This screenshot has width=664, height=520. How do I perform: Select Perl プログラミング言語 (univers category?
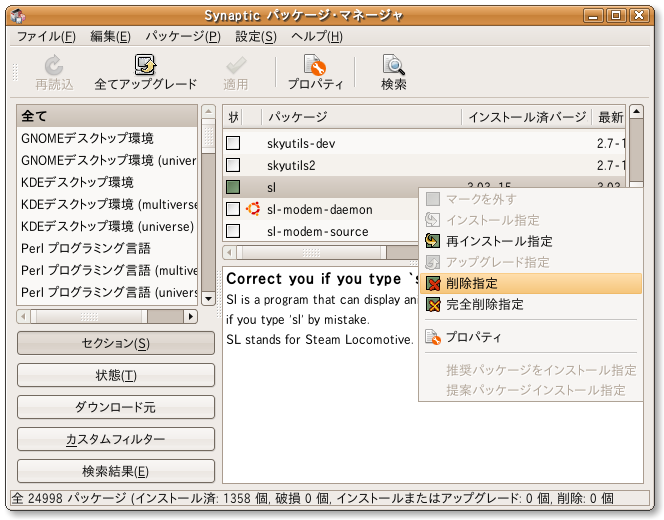[x=107, y=292]
